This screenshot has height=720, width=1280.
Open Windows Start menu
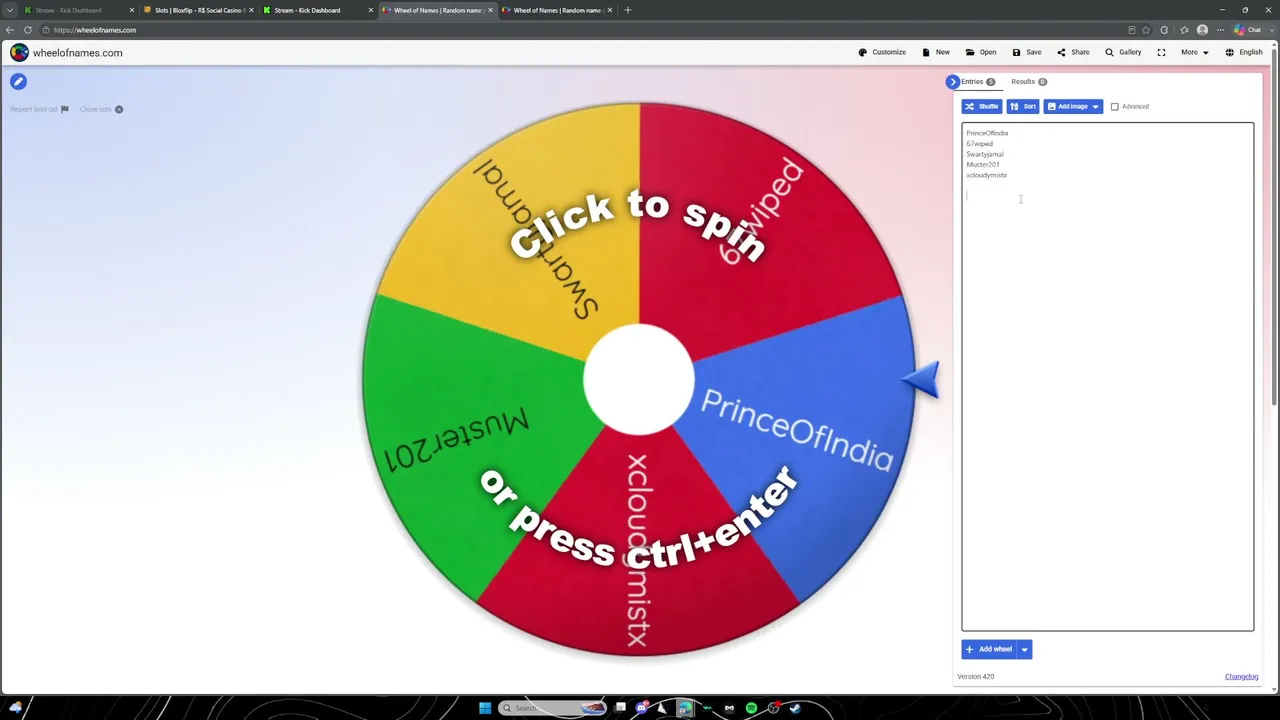485,708
